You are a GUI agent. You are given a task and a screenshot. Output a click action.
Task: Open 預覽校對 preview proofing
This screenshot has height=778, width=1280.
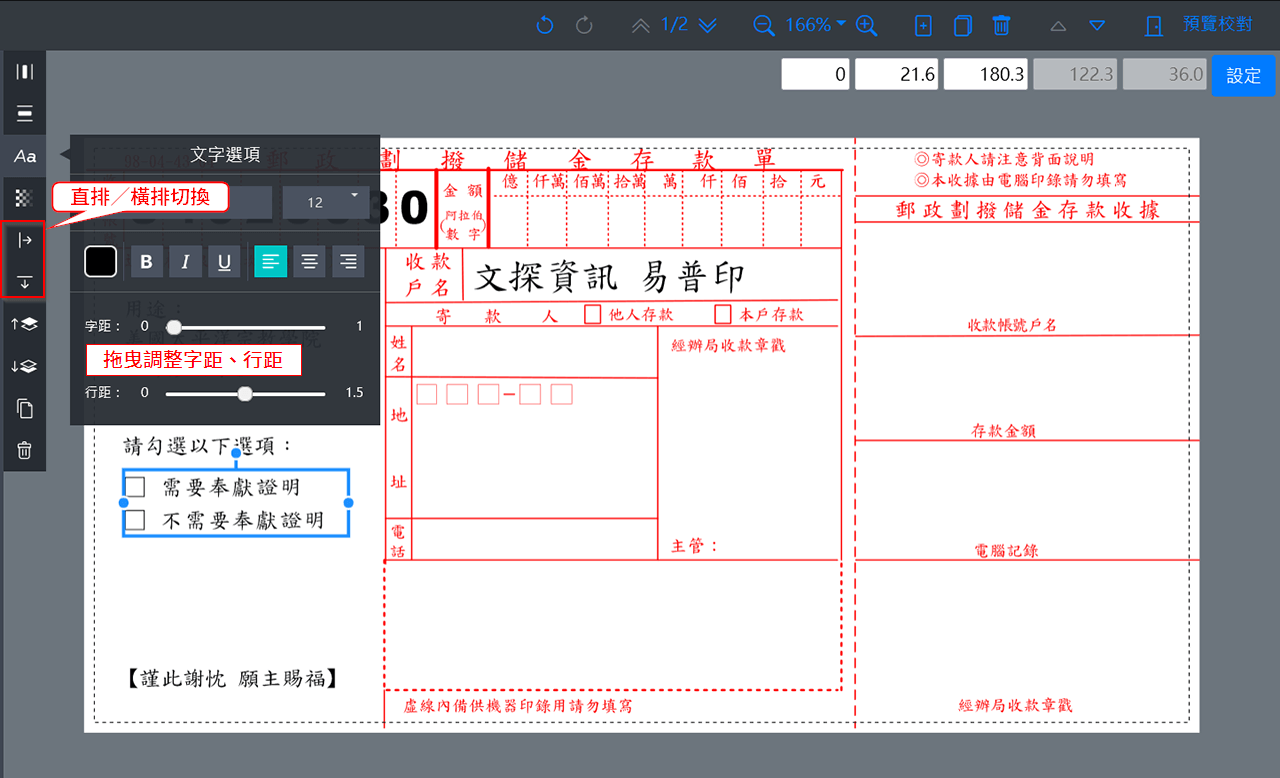(1216, 24)
